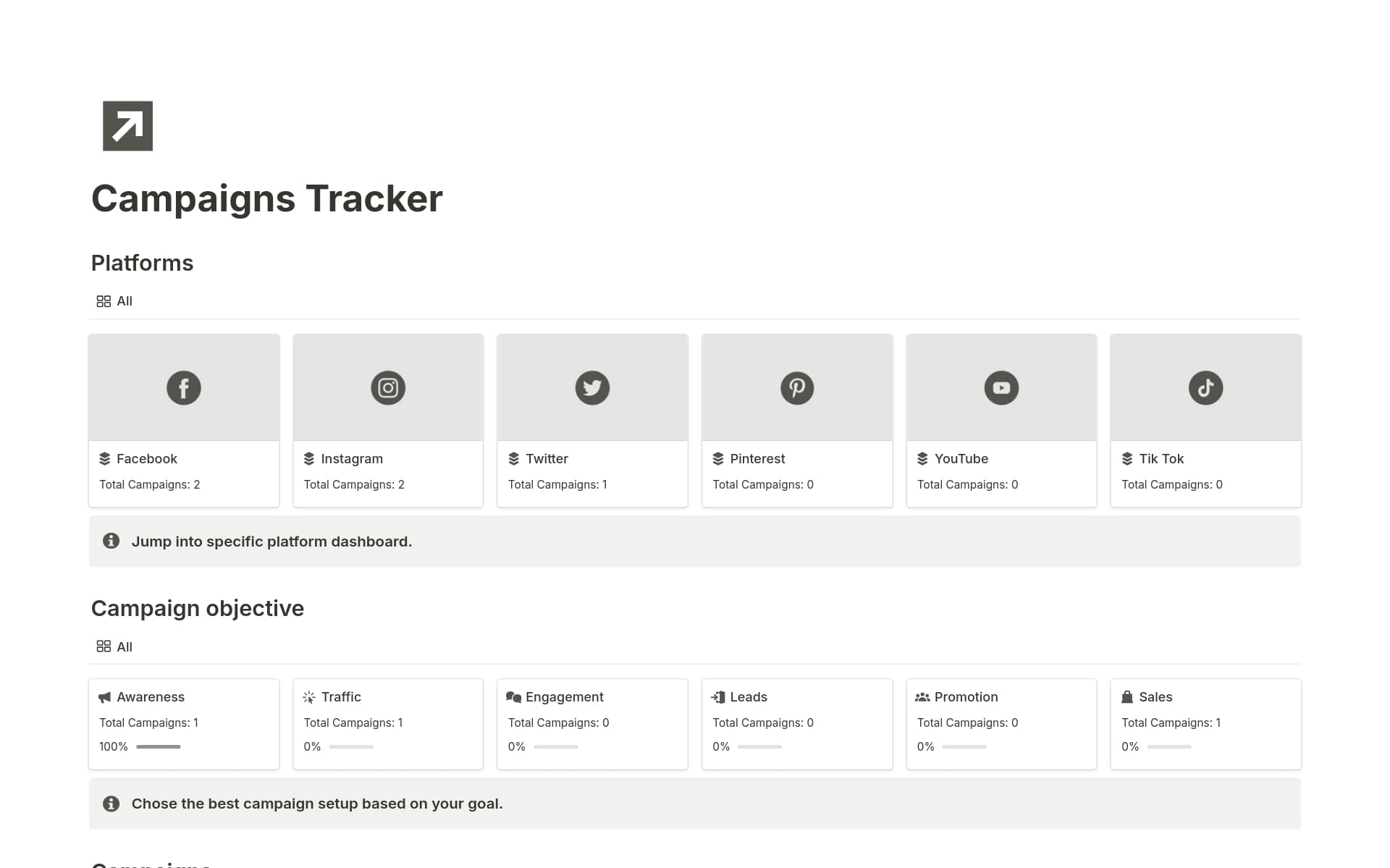Open the Twitter platform card icon
Viewport: 1390px width, 868px height.
(592, 387)
